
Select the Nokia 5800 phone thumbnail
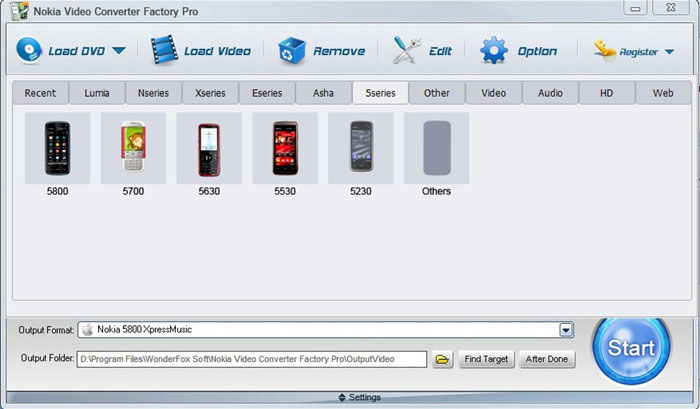tap(58, 148)
